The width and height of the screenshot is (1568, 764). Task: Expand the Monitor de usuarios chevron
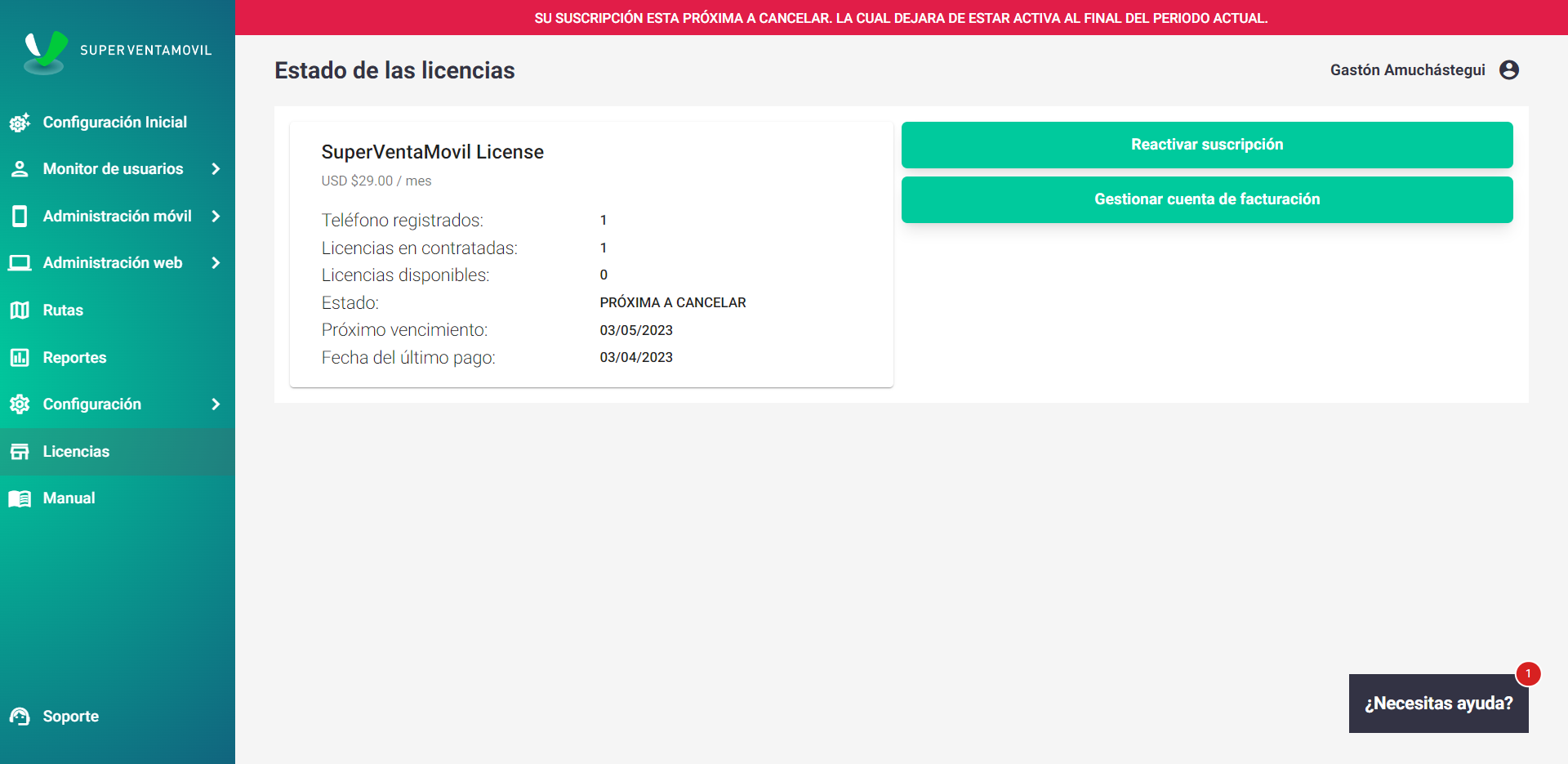216,169
